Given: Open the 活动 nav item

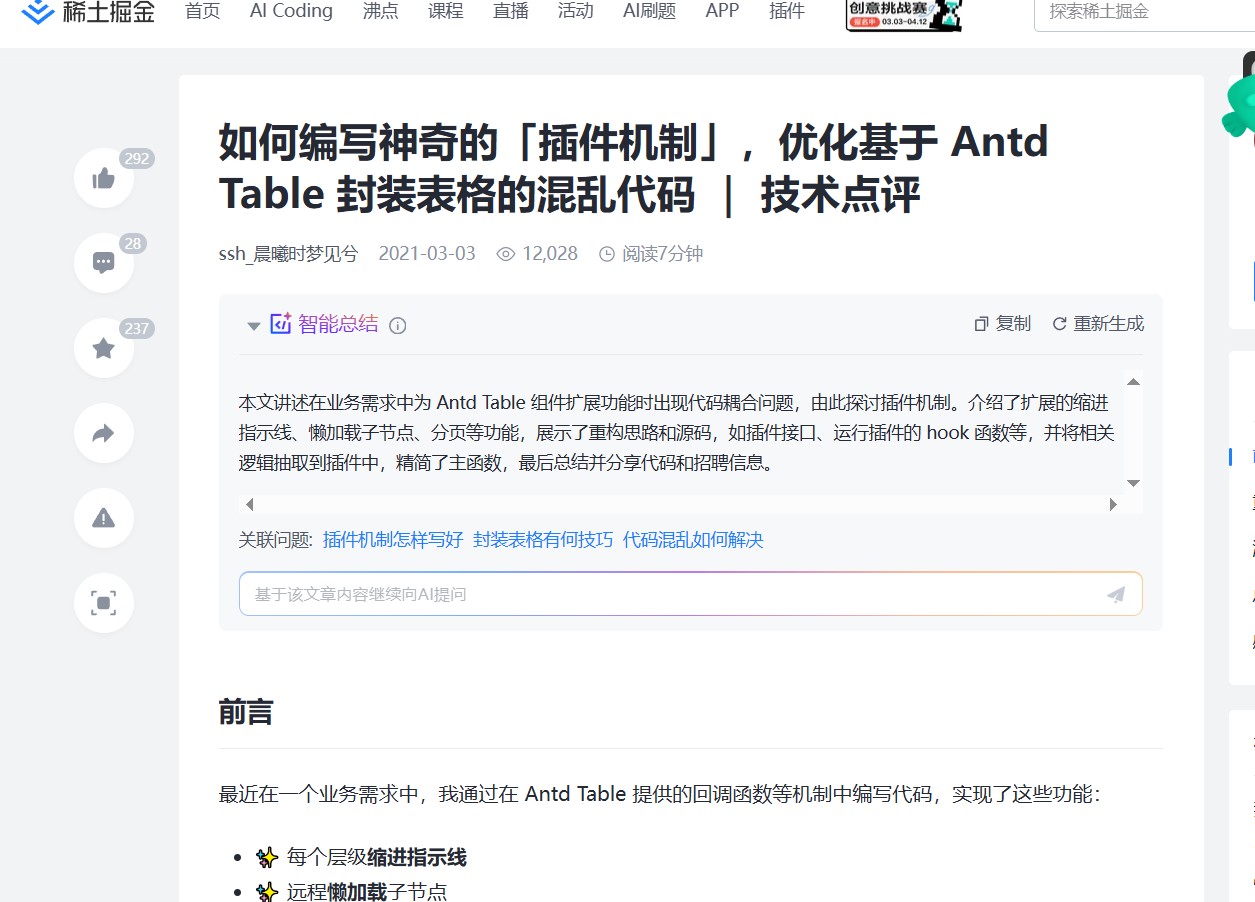Looking at the screenshot, I should click(x=575, y=11).
